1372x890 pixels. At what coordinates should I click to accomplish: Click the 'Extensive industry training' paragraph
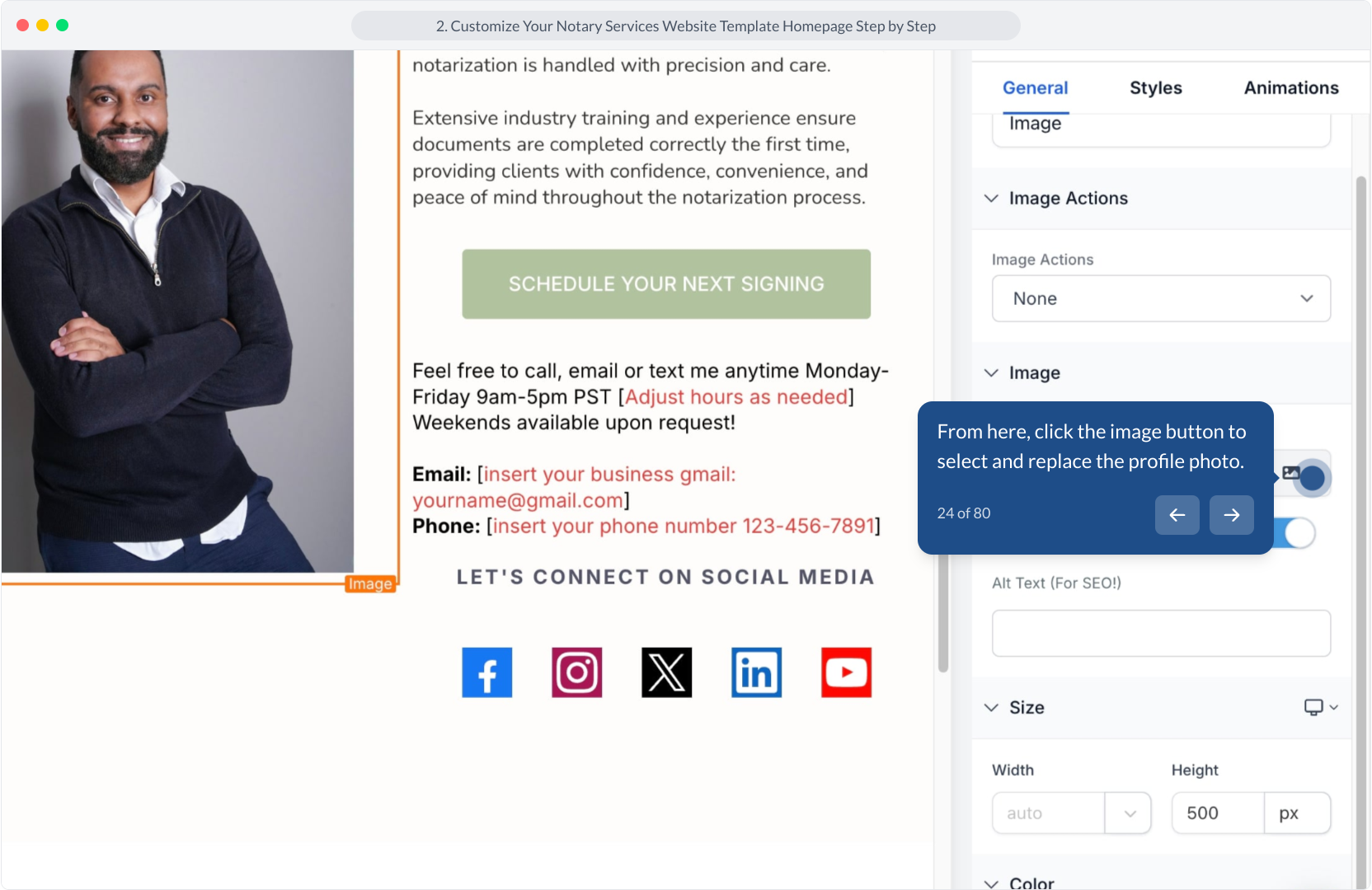[640, 157]
